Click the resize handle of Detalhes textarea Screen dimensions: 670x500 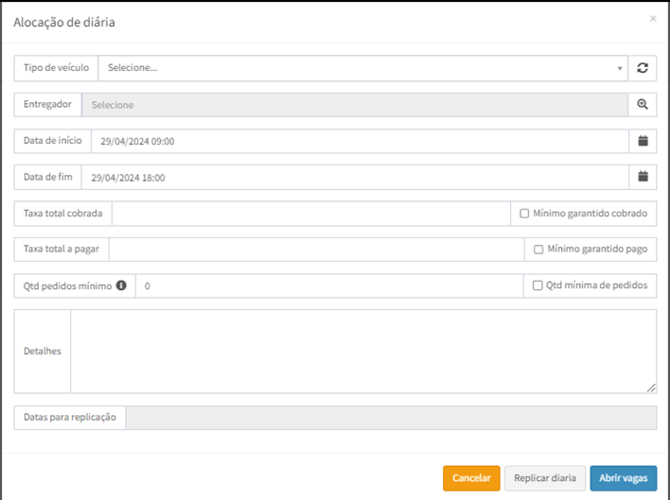coord(651,387)
